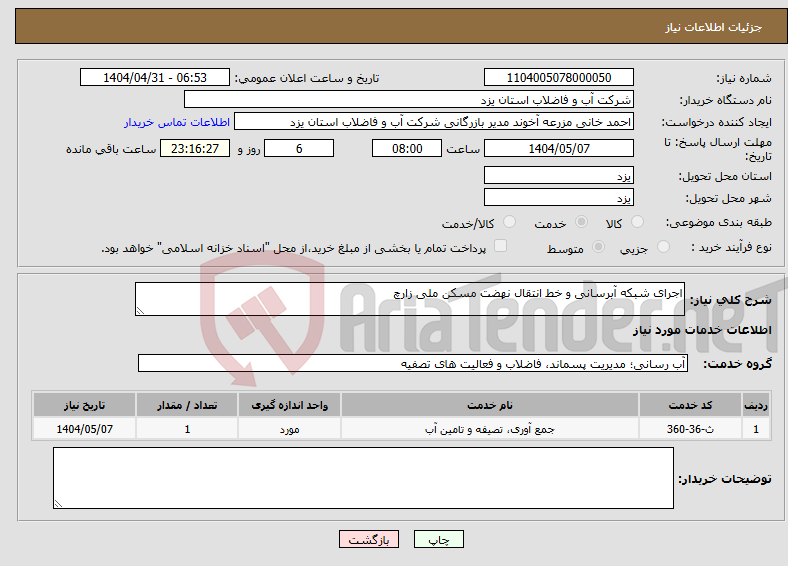Open the اطلاعات تماس خریدار link
The width and height of the screenshot is (788, 566).
[177, 122]
